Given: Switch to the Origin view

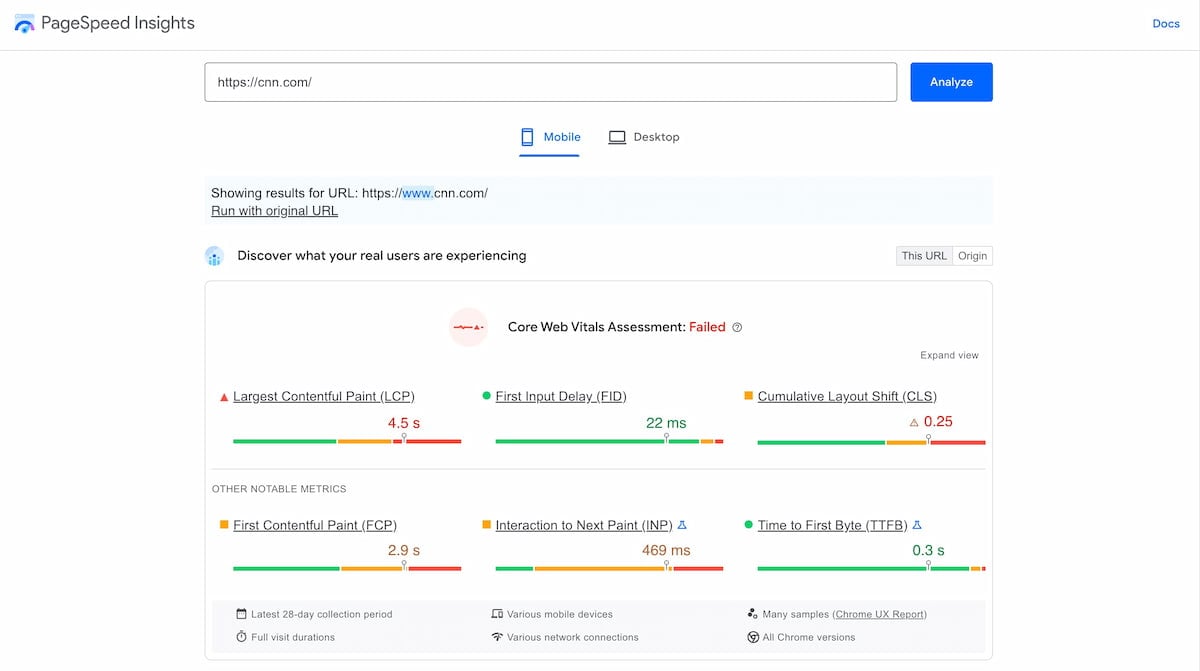Looking at the screenshot, I should tap(972, 255).
